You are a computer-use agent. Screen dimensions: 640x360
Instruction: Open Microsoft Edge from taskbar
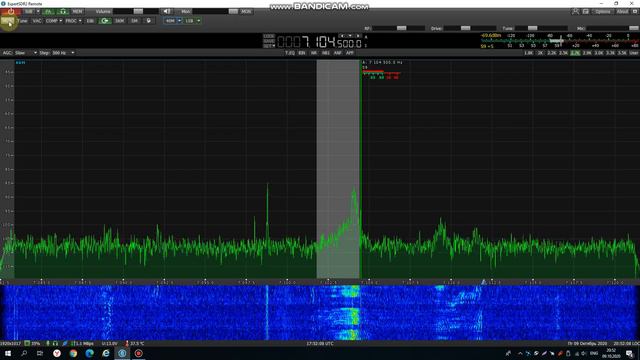click(89, 353)
